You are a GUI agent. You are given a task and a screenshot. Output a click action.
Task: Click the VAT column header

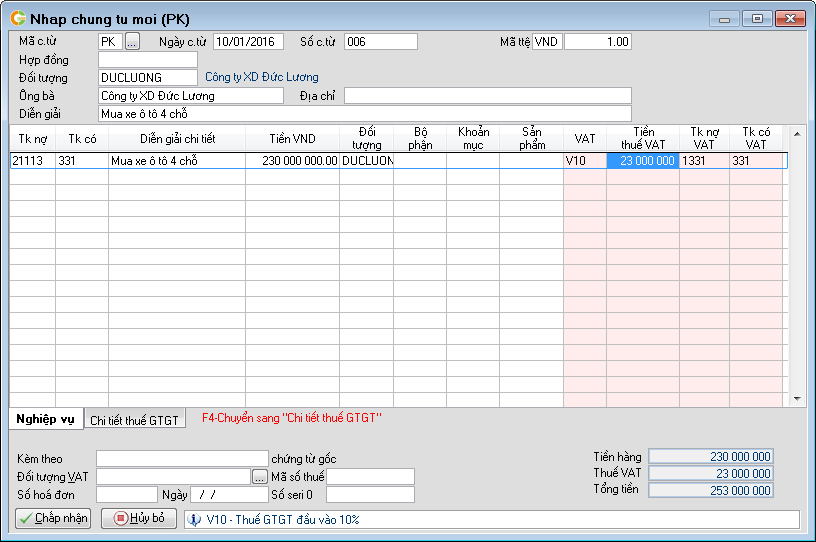pos(585,138)
